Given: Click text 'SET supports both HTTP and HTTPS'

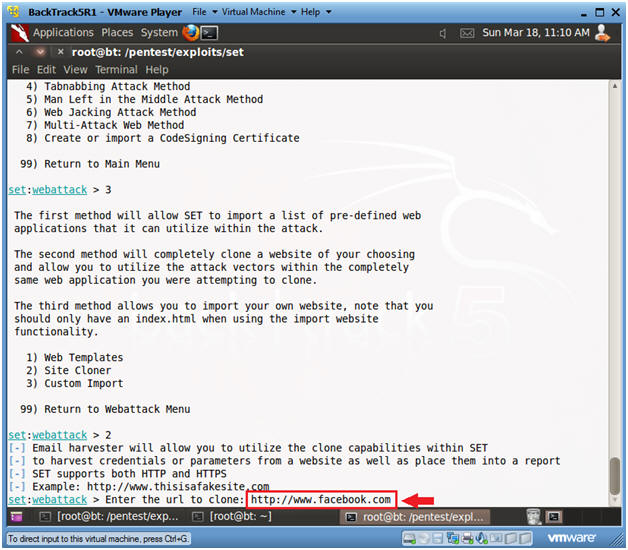Looking at the screenshot, I should click(129, 473).
